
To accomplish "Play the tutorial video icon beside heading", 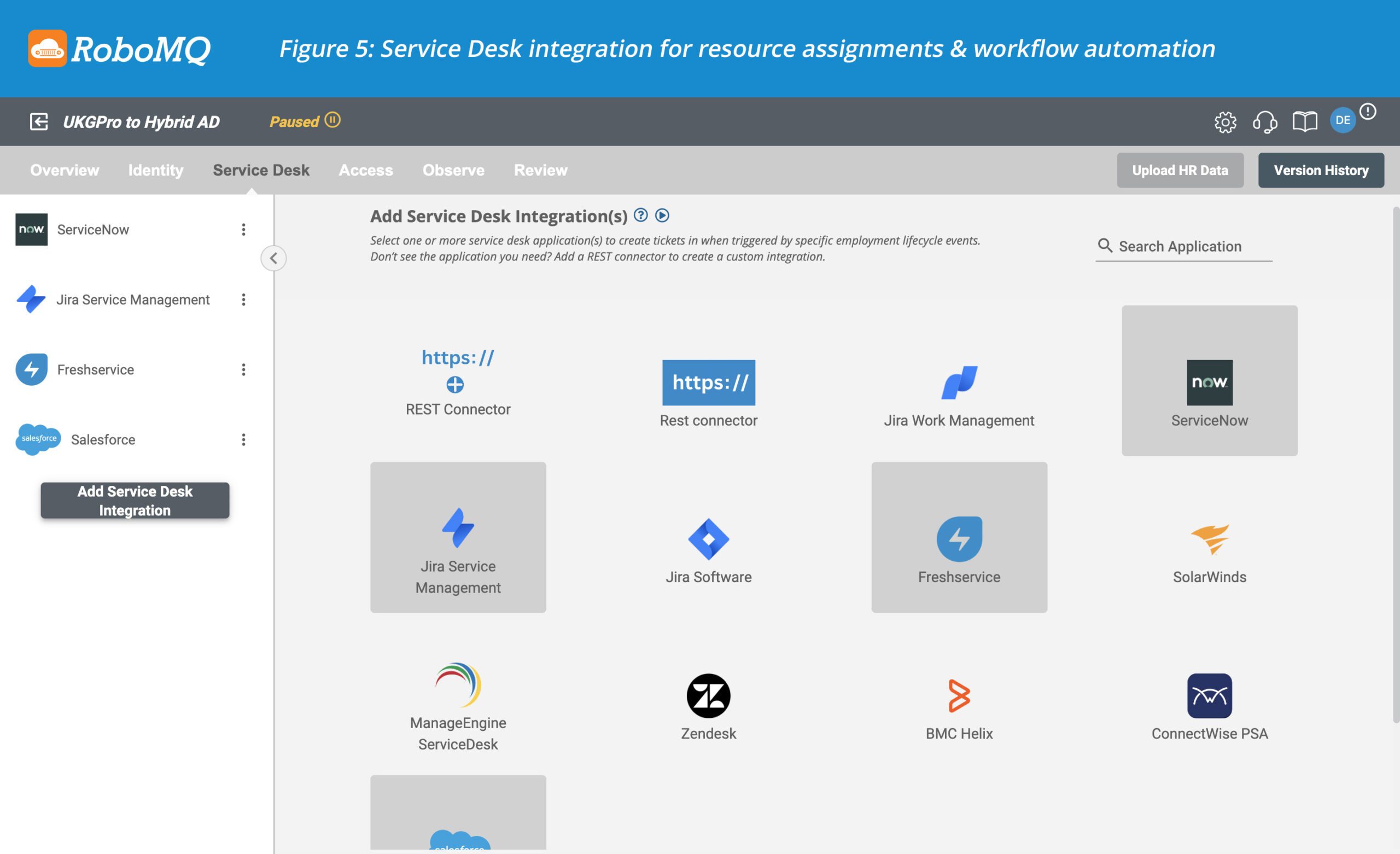I will coord(662,215).
